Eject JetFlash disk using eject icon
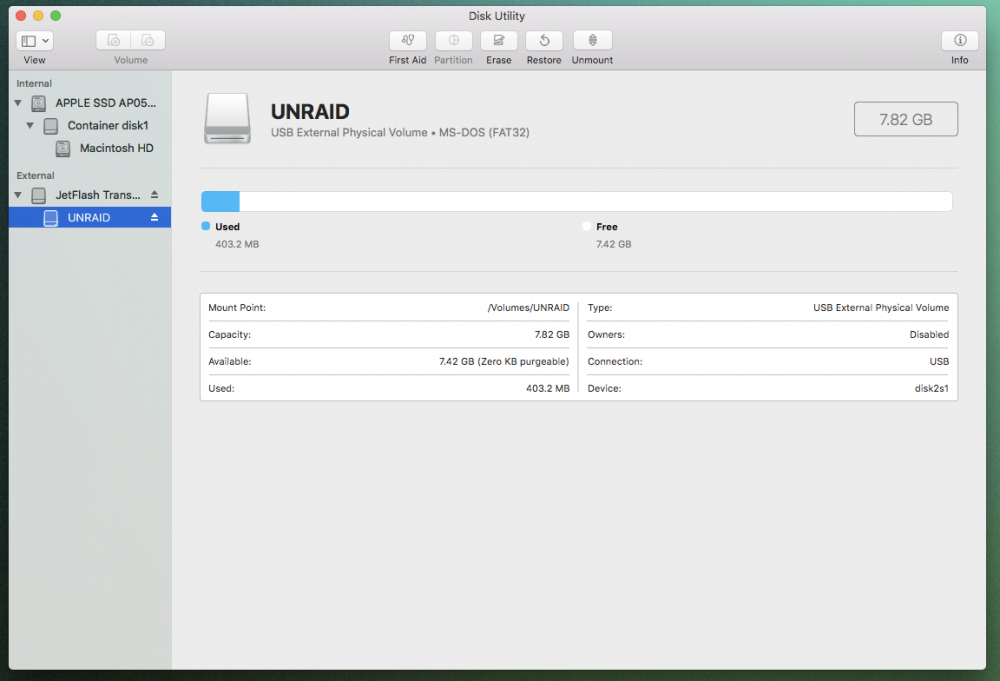The width and height of the screenshot is (1000, 681). pyautogui.click(x=154, y=194)
